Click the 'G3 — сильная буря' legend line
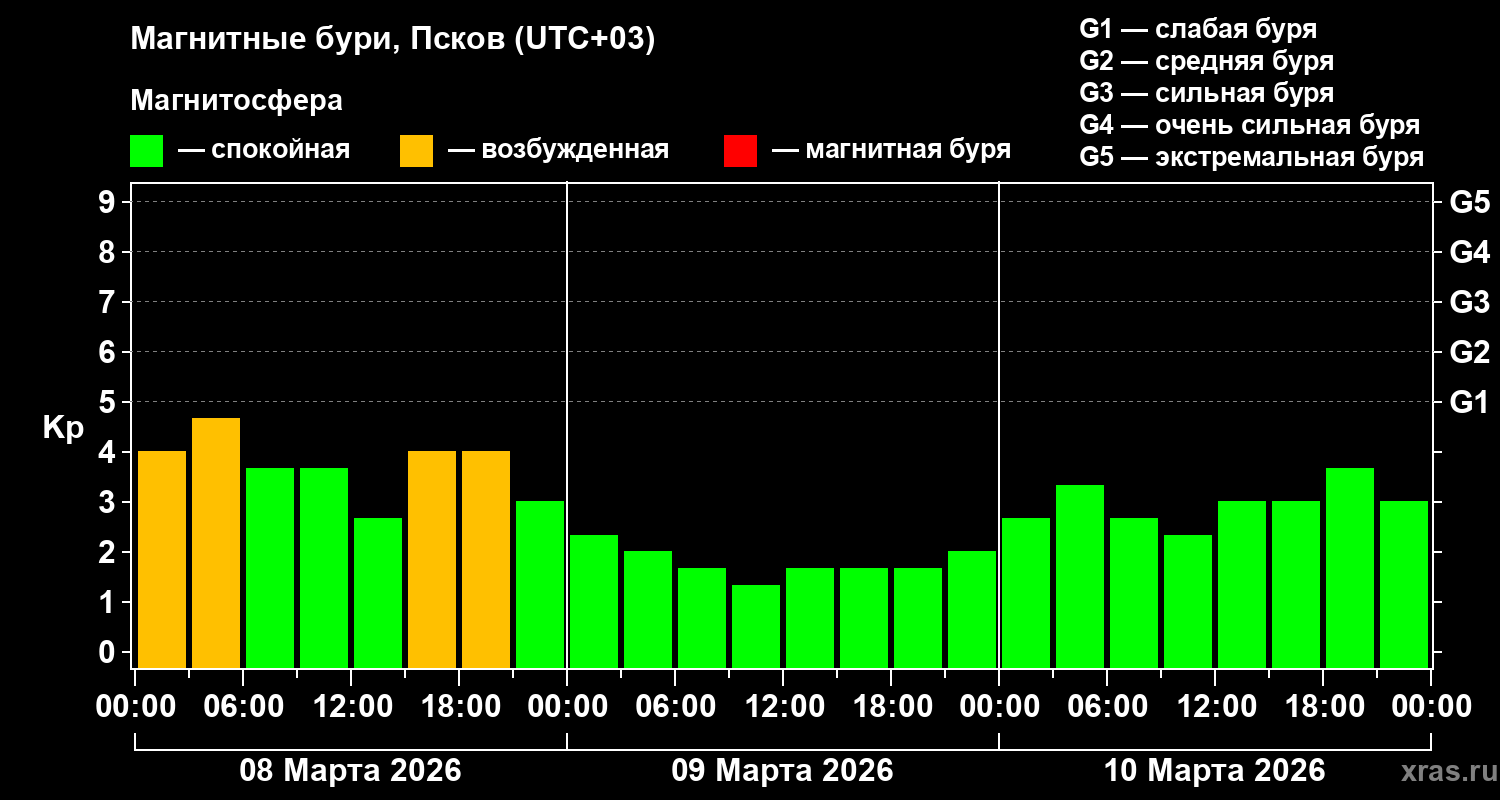The image size is (1500, 800). click(1206, 93)
